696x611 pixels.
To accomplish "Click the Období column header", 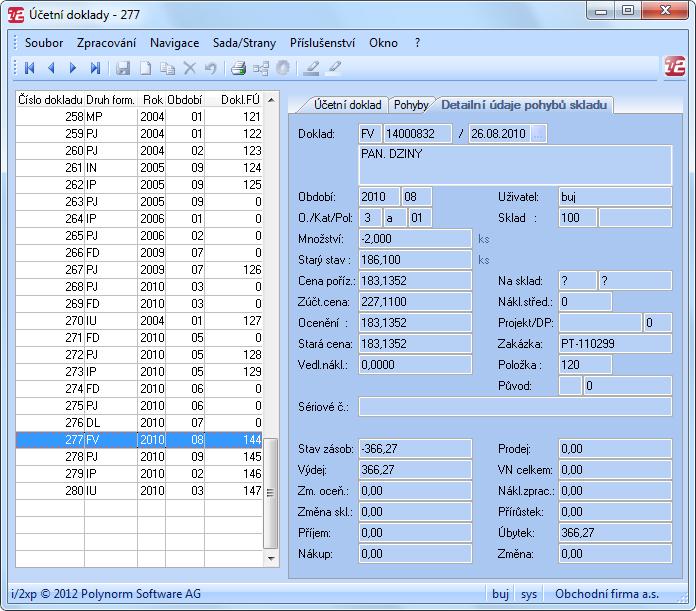I will [185, 100].
